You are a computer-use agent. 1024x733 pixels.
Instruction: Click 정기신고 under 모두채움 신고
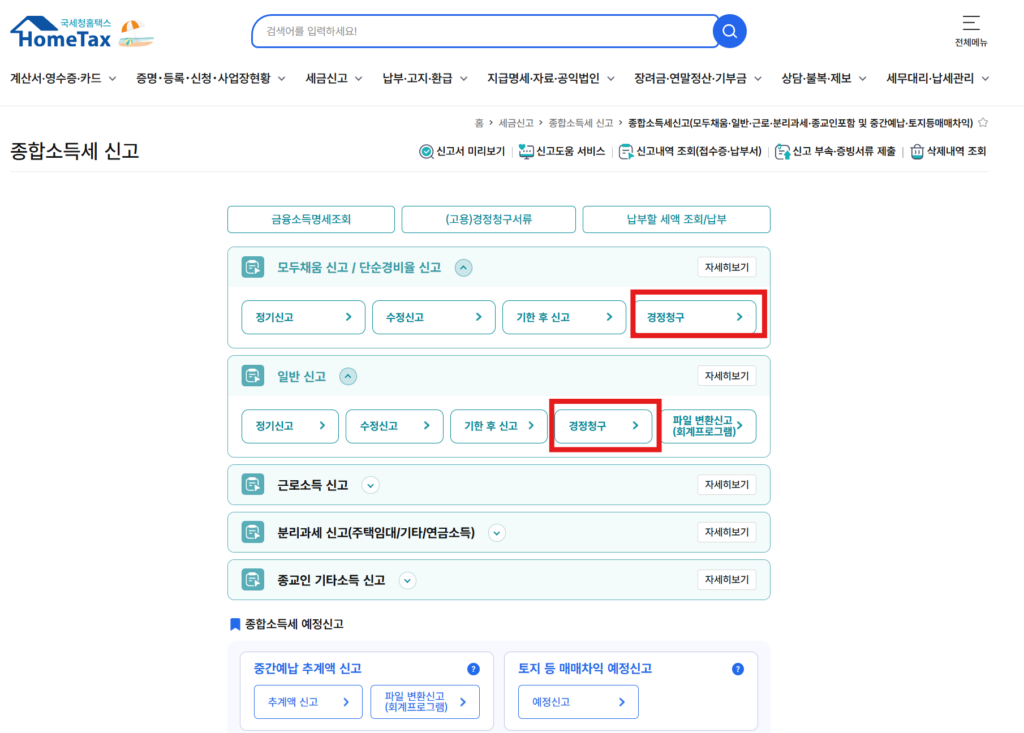[x=303, y=317]
